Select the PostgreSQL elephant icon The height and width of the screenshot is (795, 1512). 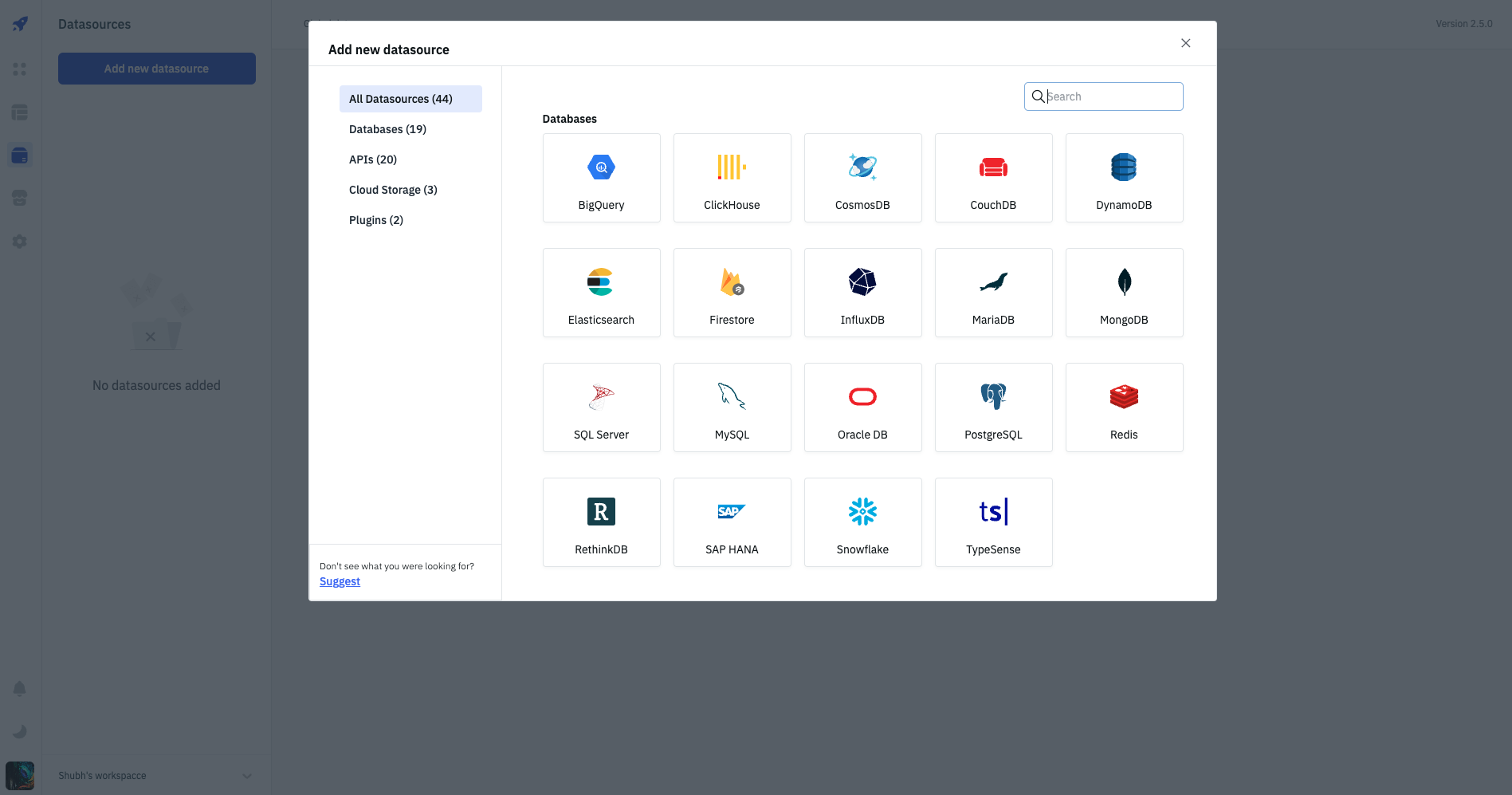(x=993, y=396)
